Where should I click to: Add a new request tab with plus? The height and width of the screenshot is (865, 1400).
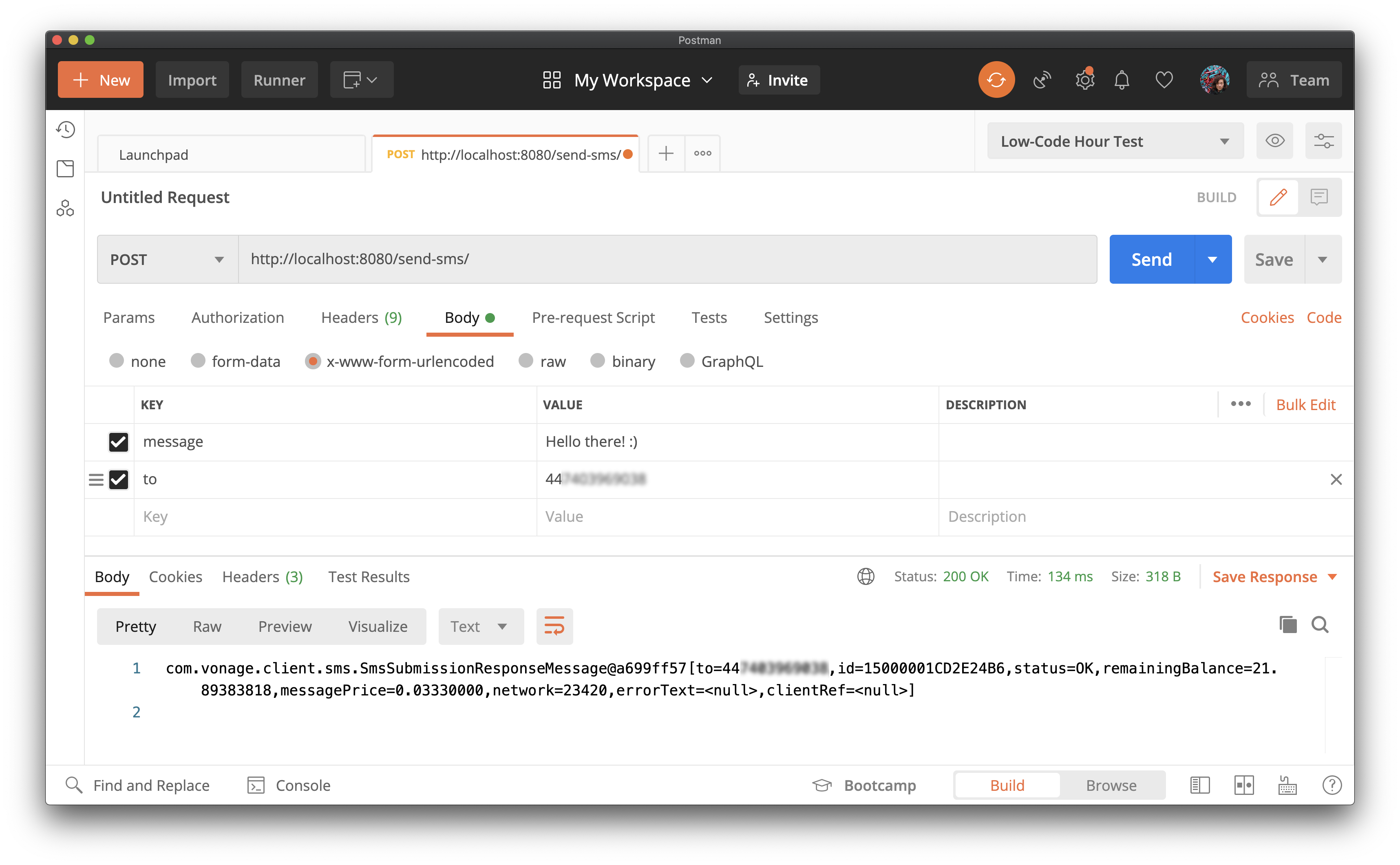point(666,153)
